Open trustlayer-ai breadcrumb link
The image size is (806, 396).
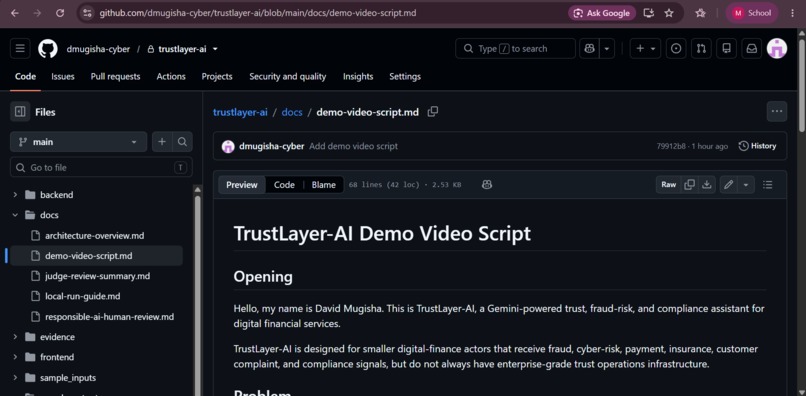tap(240, 112)
